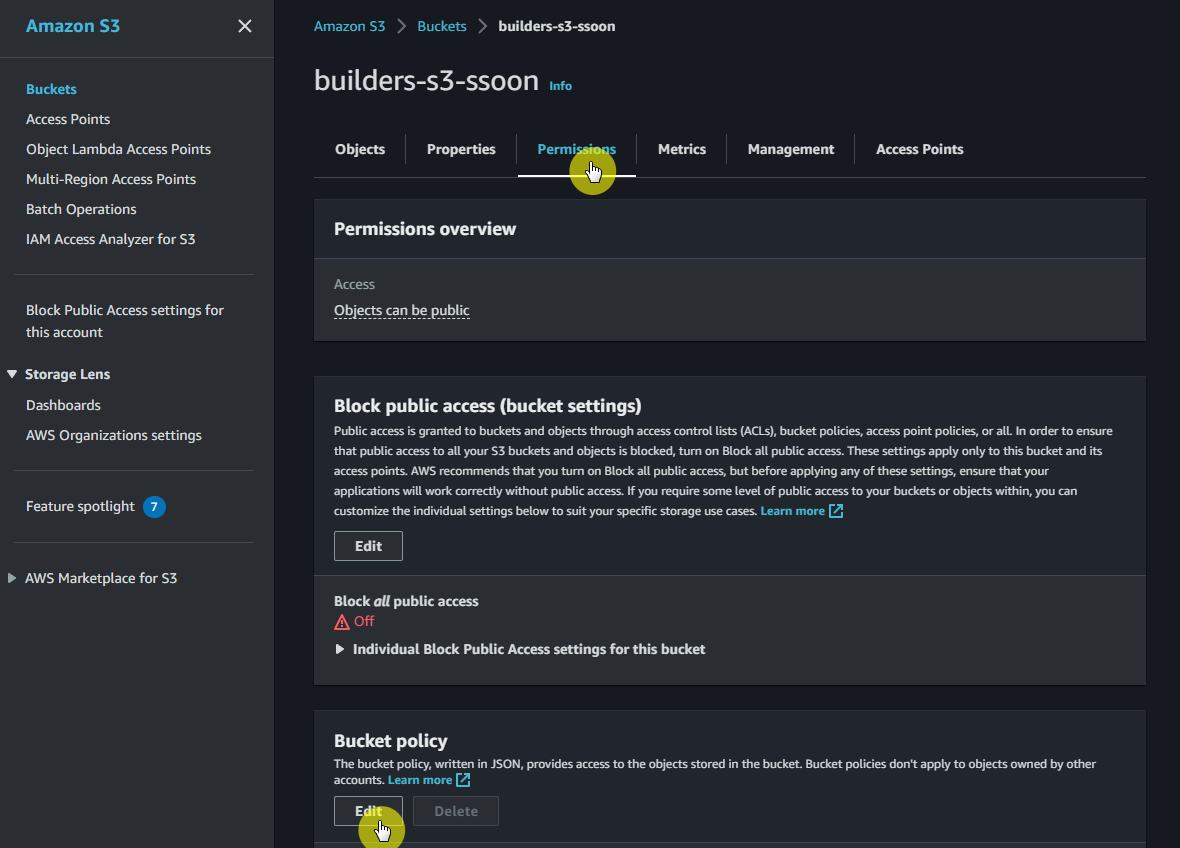Edit the Bucket policy
The width and height of the screenshot is (1180, 848).
(368, 811)
